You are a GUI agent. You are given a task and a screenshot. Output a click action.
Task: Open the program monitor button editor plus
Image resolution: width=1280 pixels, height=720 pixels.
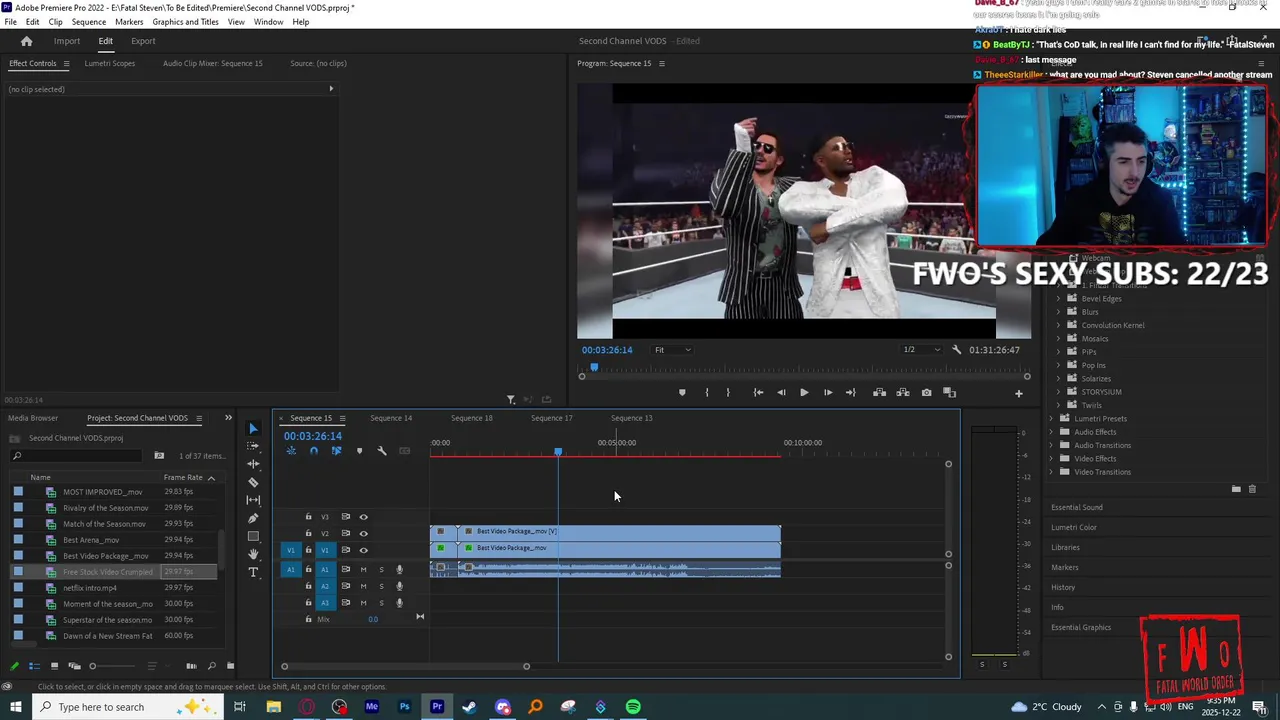[x=1019, y=393]
